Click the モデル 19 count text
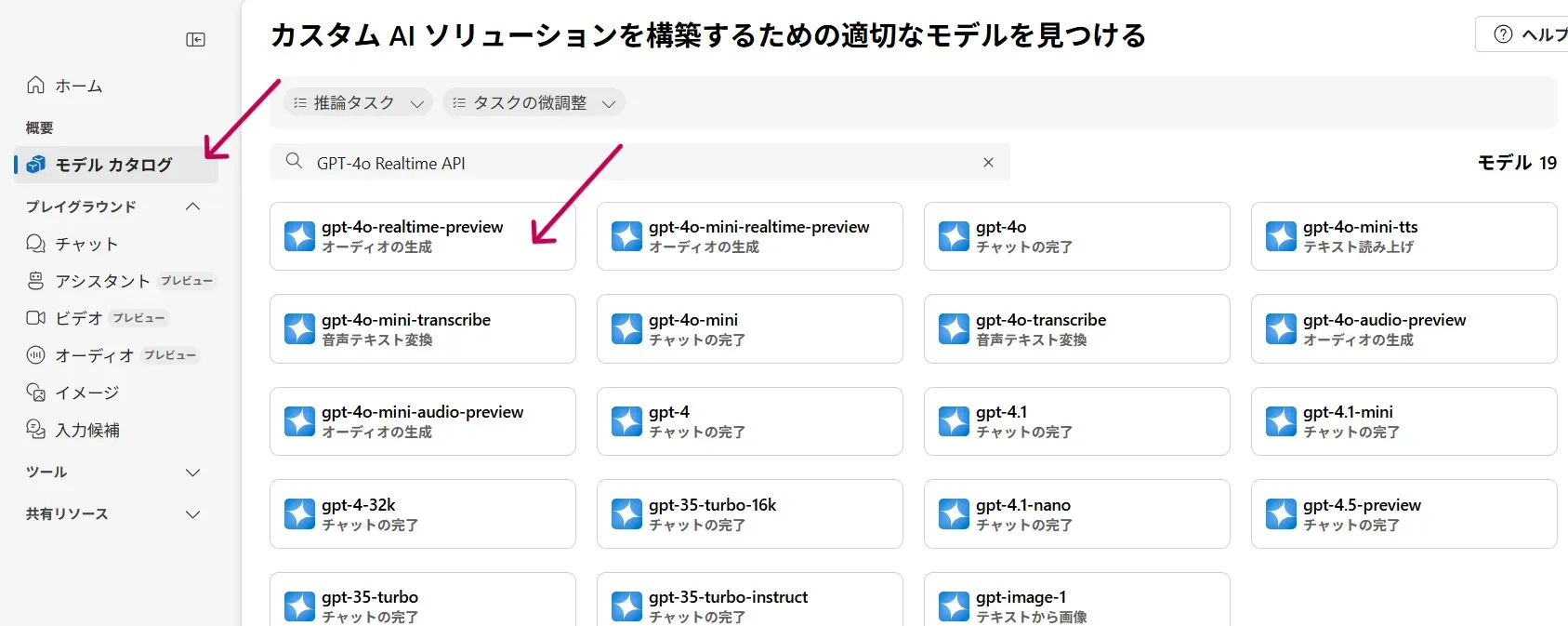 (x=1517, y=163)
